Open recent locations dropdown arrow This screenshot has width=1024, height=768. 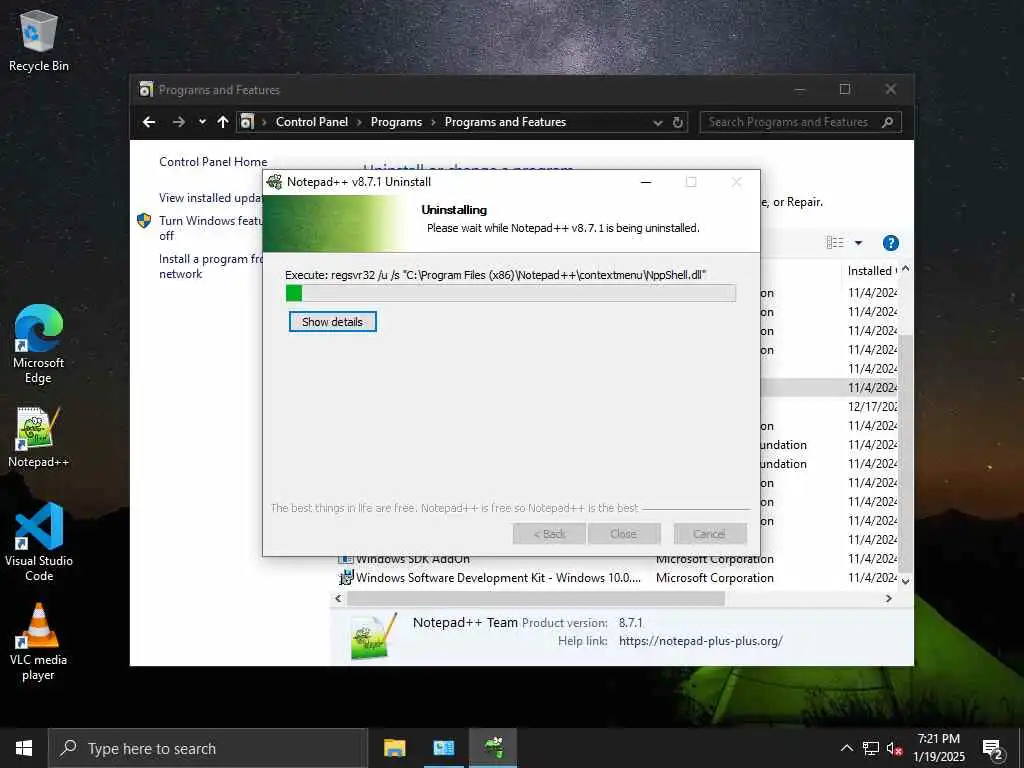point(202,121)
